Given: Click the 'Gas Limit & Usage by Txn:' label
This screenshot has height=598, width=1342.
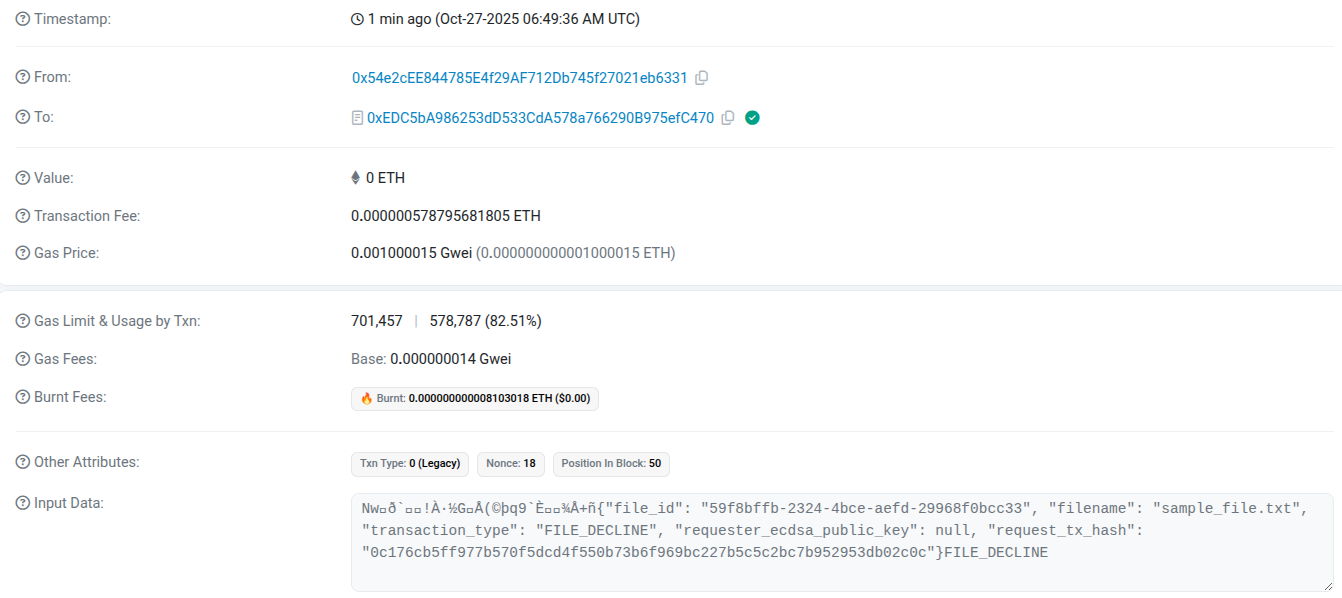Looking at the screenshot, I should click(118, 321).
